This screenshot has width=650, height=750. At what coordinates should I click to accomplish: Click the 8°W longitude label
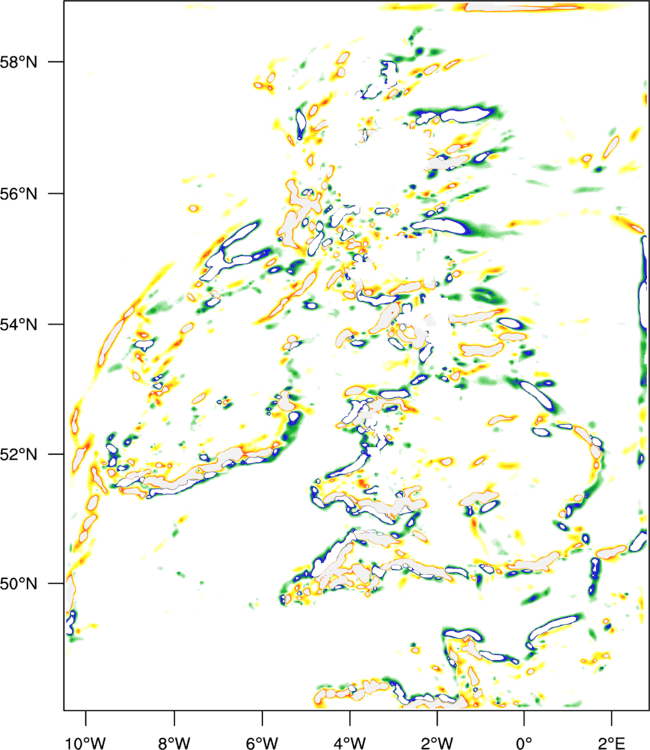(x=174, y=743)
